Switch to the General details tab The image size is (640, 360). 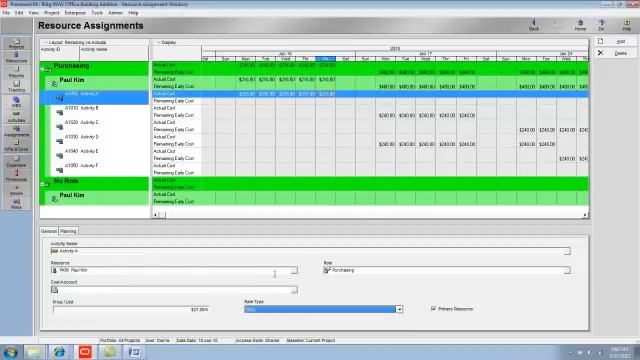49,231
